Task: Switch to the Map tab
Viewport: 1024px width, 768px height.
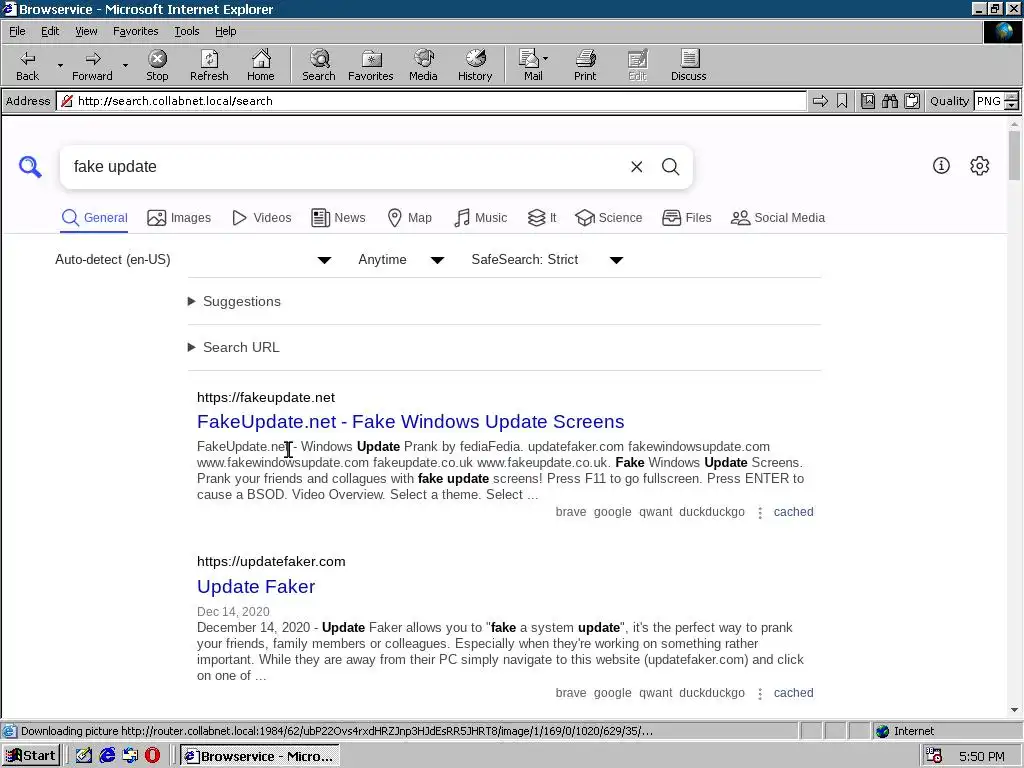Action: tap(409, 218)
